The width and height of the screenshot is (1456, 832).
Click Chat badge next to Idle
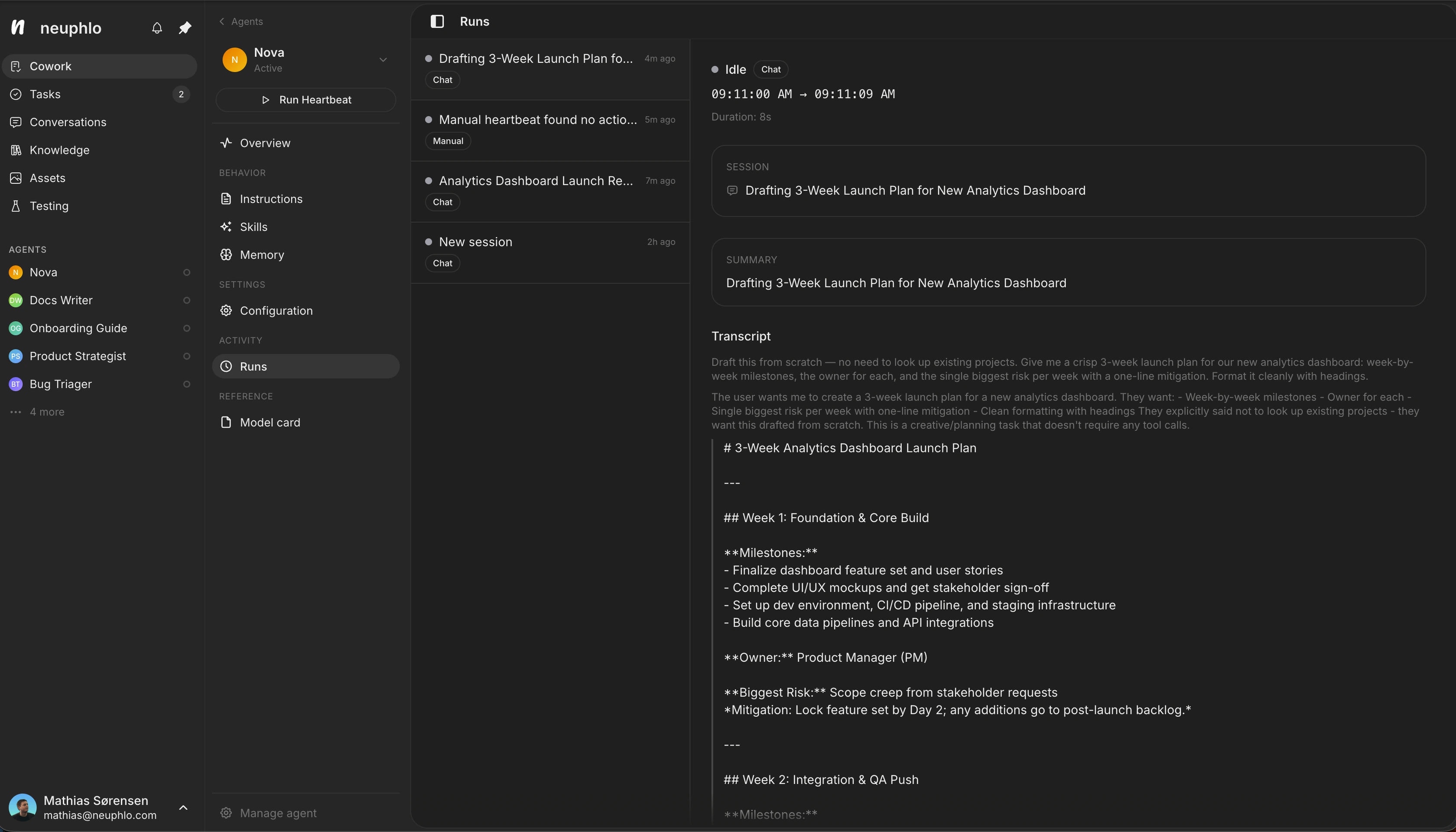point(771,70)
